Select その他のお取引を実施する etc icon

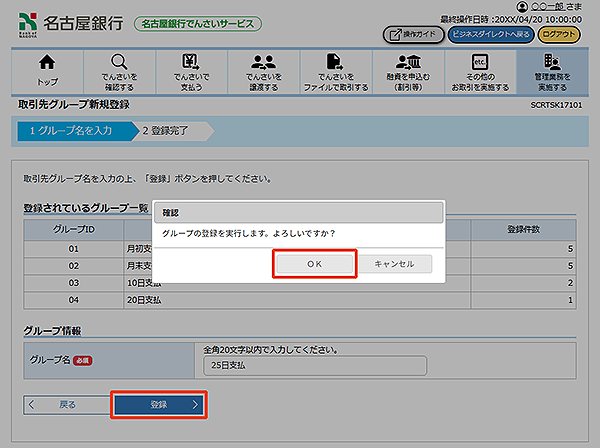coord(479,64)
